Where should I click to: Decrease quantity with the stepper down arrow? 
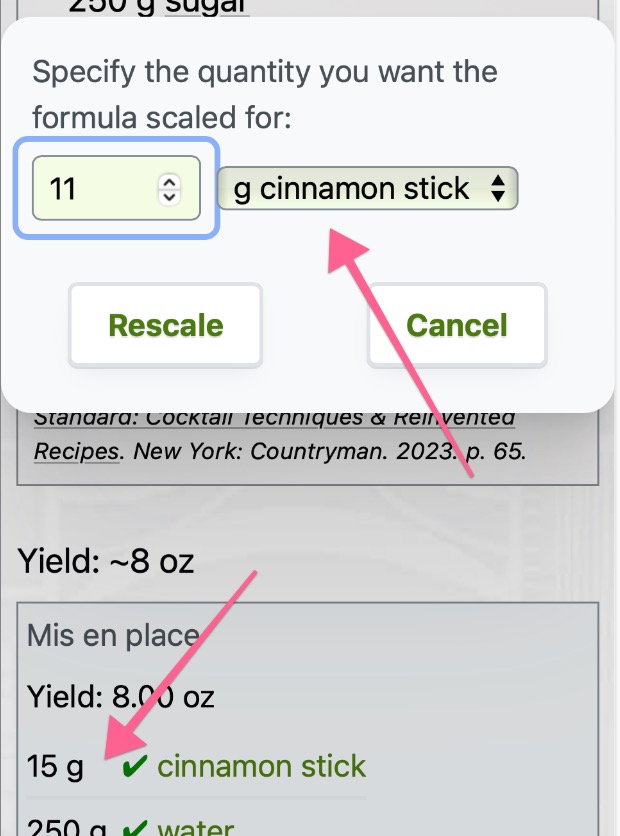click(170, 196)
